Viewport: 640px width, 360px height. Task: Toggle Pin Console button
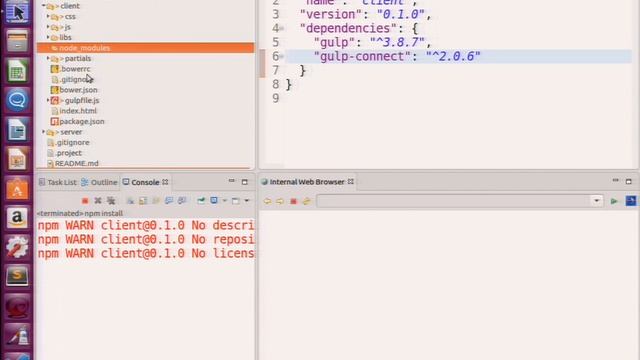tap(201, 201)
